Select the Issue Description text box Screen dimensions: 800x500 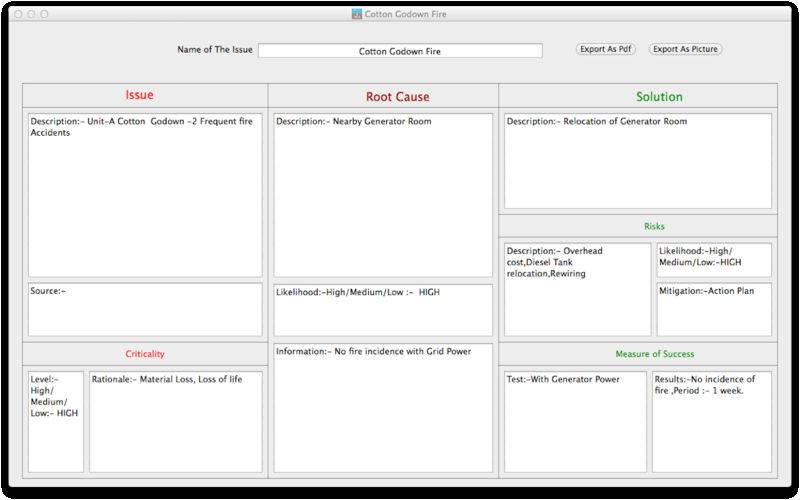click(x=145, y=195)
